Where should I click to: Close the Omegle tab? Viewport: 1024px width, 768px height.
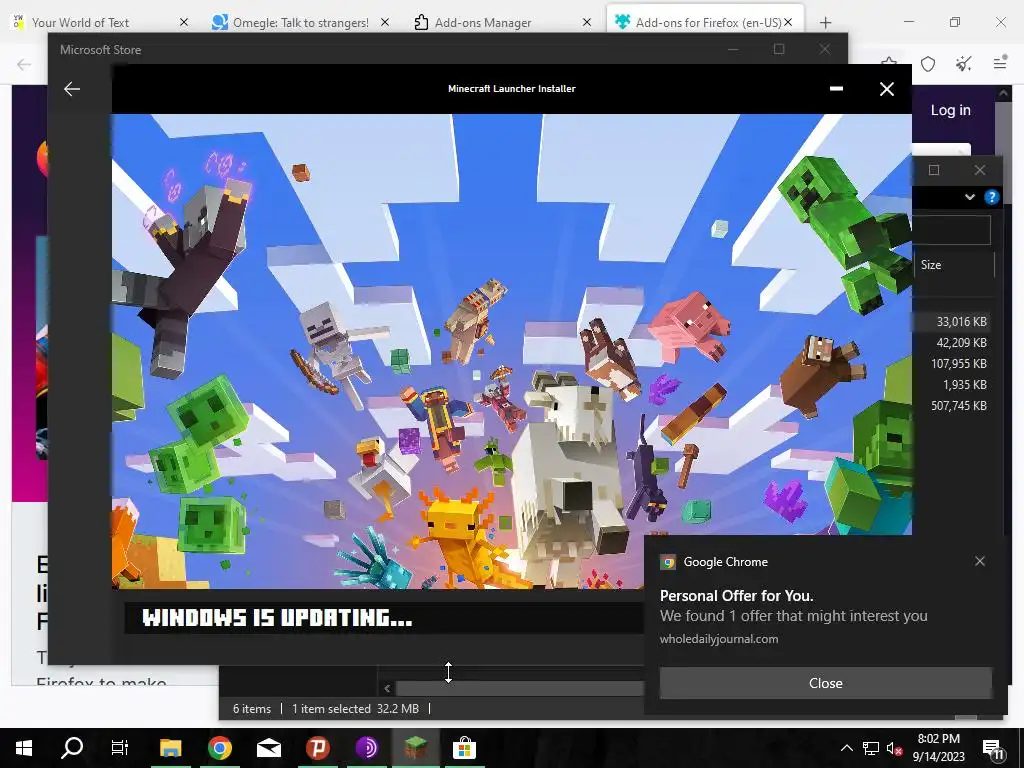[385, 22]
